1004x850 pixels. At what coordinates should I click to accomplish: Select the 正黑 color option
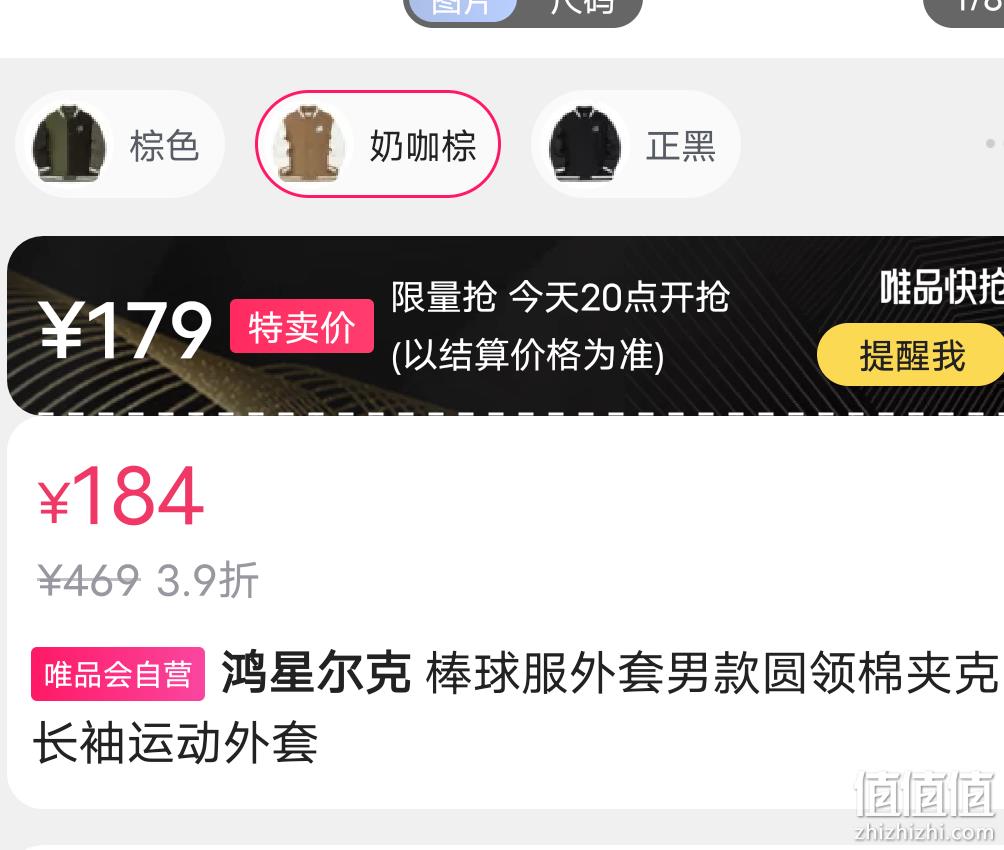point(636,144)
